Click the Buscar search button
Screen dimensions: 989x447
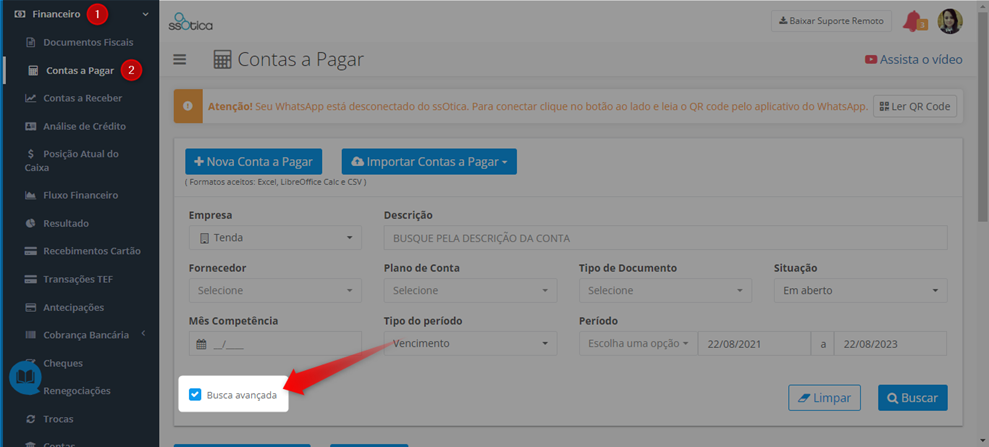(x=913, y=398)
